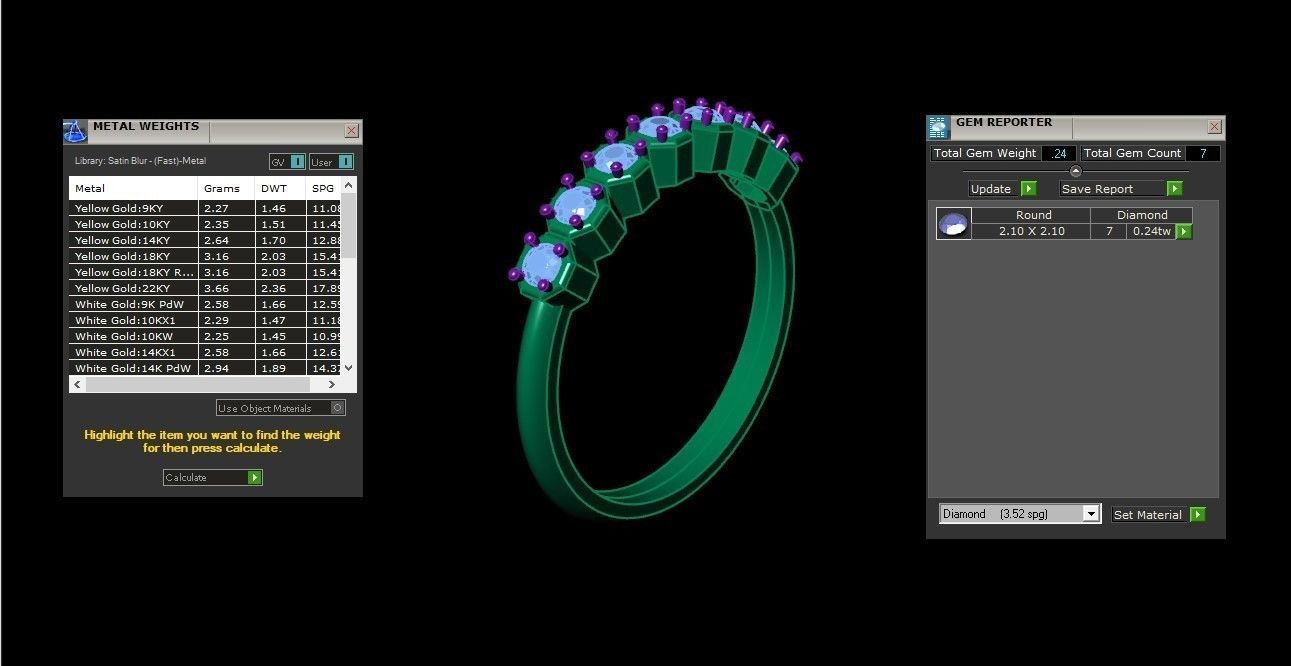Click the Round shape cell in Gem Reporter
Image resolution: width=1291 pixels, height=666 pixels.
1033,215
